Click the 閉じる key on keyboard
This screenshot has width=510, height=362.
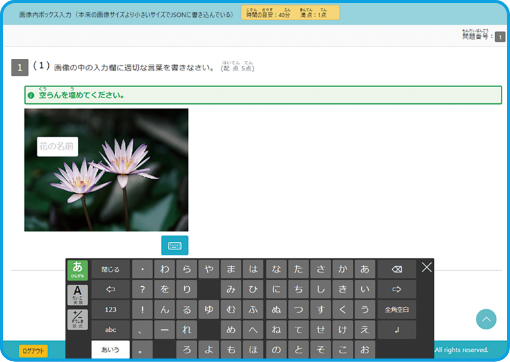110,269
